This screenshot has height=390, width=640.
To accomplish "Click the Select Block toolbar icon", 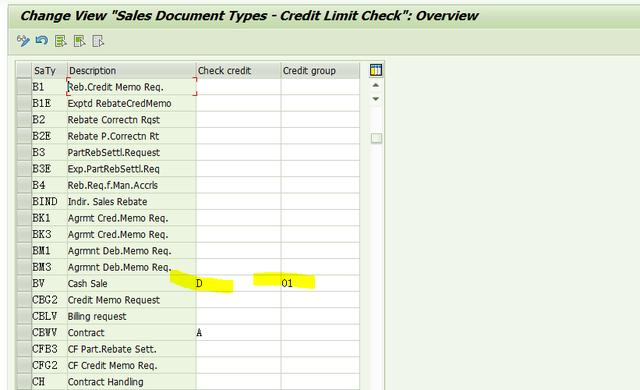I will [79, 41].
